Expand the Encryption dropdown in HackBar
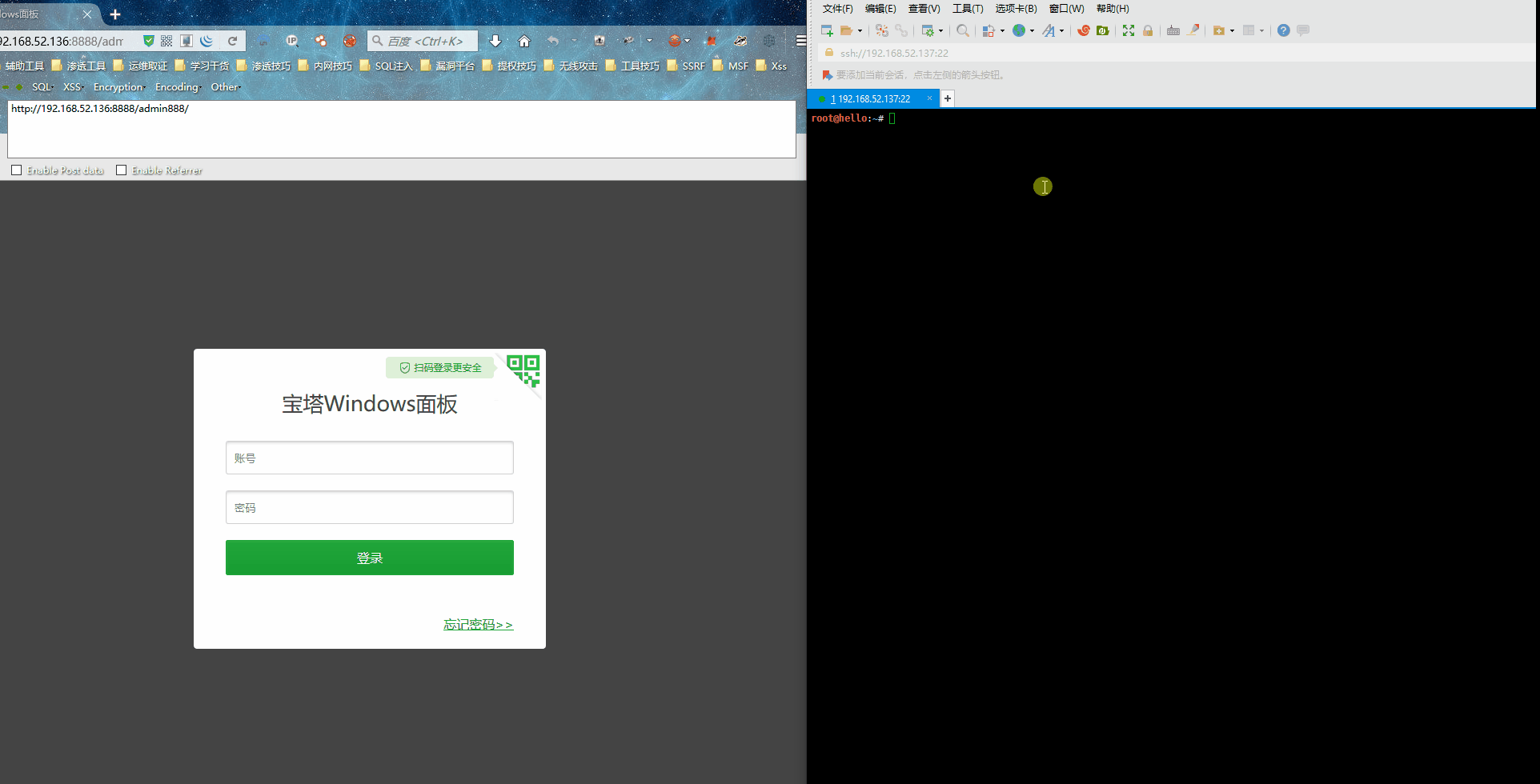Image resolution: width=1540 pixels, height=784 pixels. pyautogui.click(x=119, y=87)
